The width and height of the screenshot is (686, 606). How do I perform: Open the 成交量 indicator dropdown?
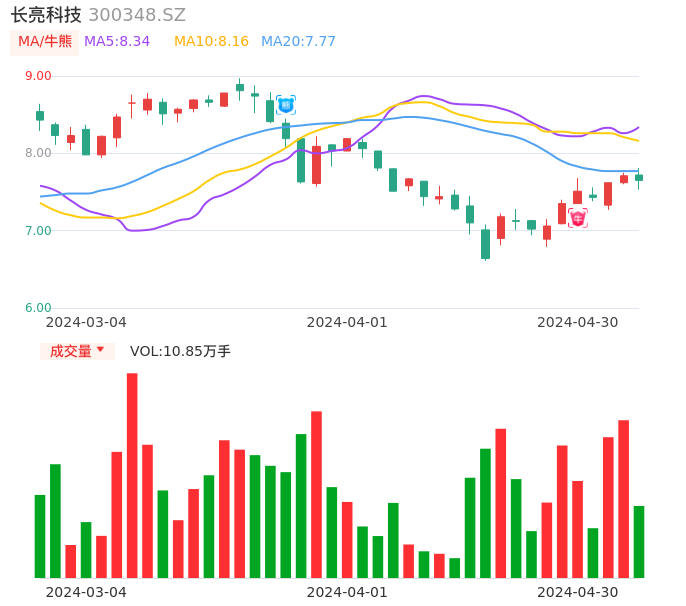[x=77, y=351]
